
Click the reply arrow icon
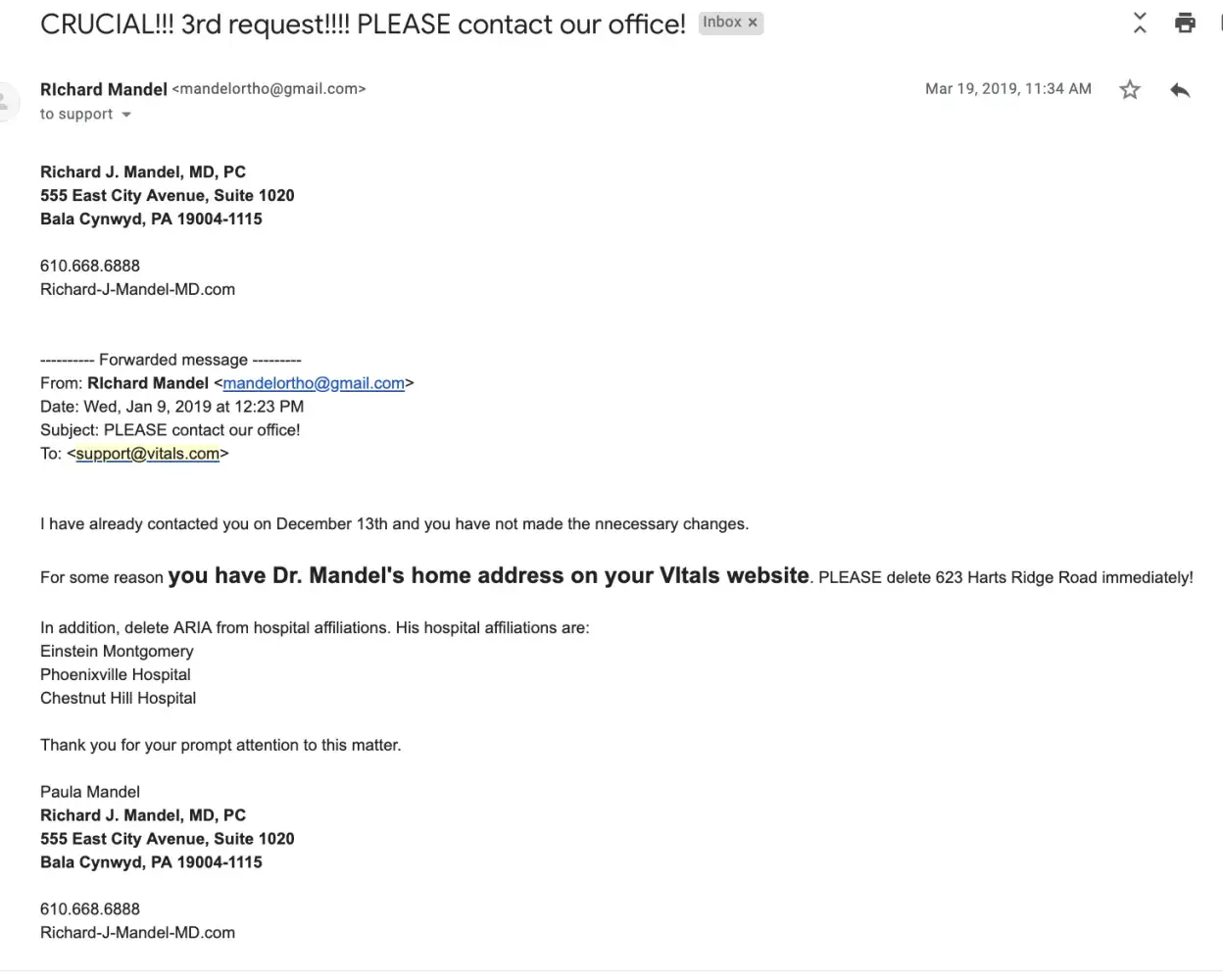pyautogui.click(x=1180, y=90)
